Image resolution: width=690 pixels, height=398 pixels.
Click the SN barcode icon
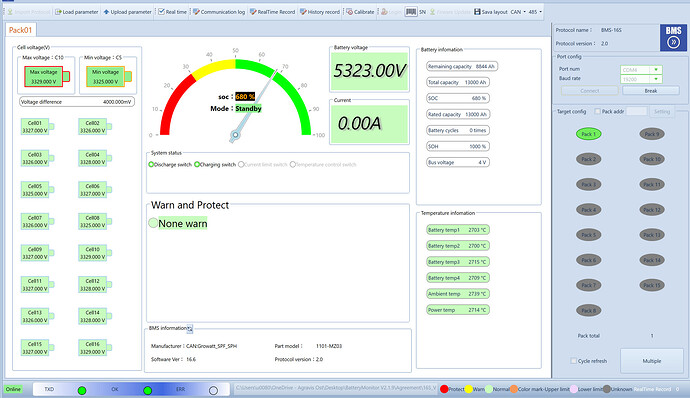click(x=411, y=12)
